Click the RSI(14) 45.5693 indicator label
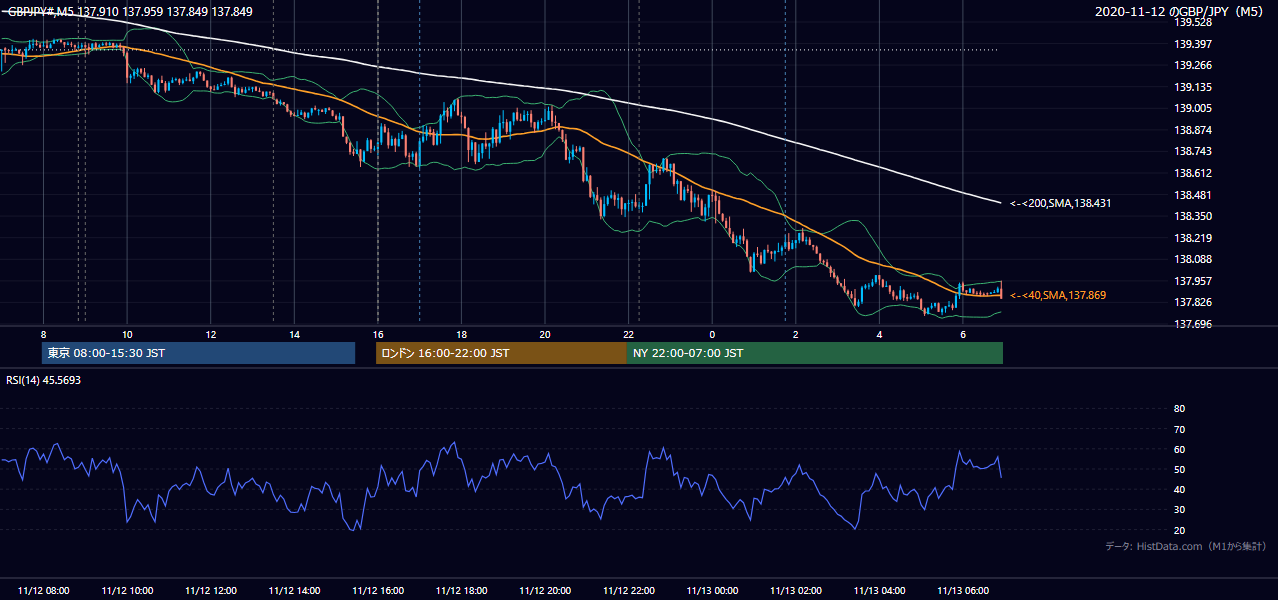1278x600 pixels. 44,379
